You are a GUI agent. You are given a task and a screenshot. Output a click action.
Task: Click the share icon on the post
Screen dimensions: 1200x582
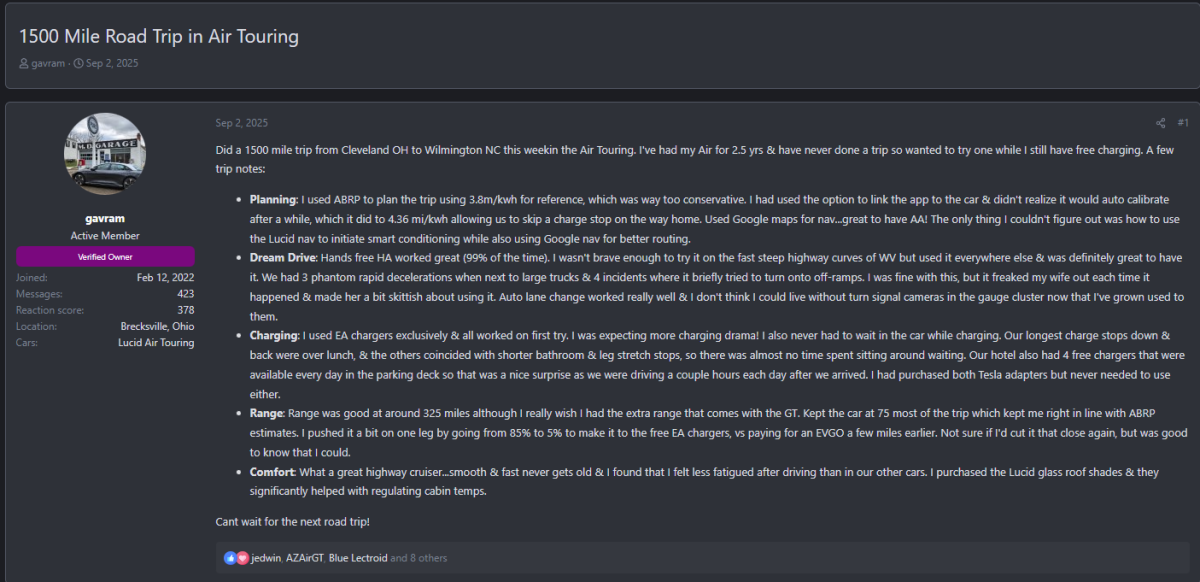tap(1160, 123)
